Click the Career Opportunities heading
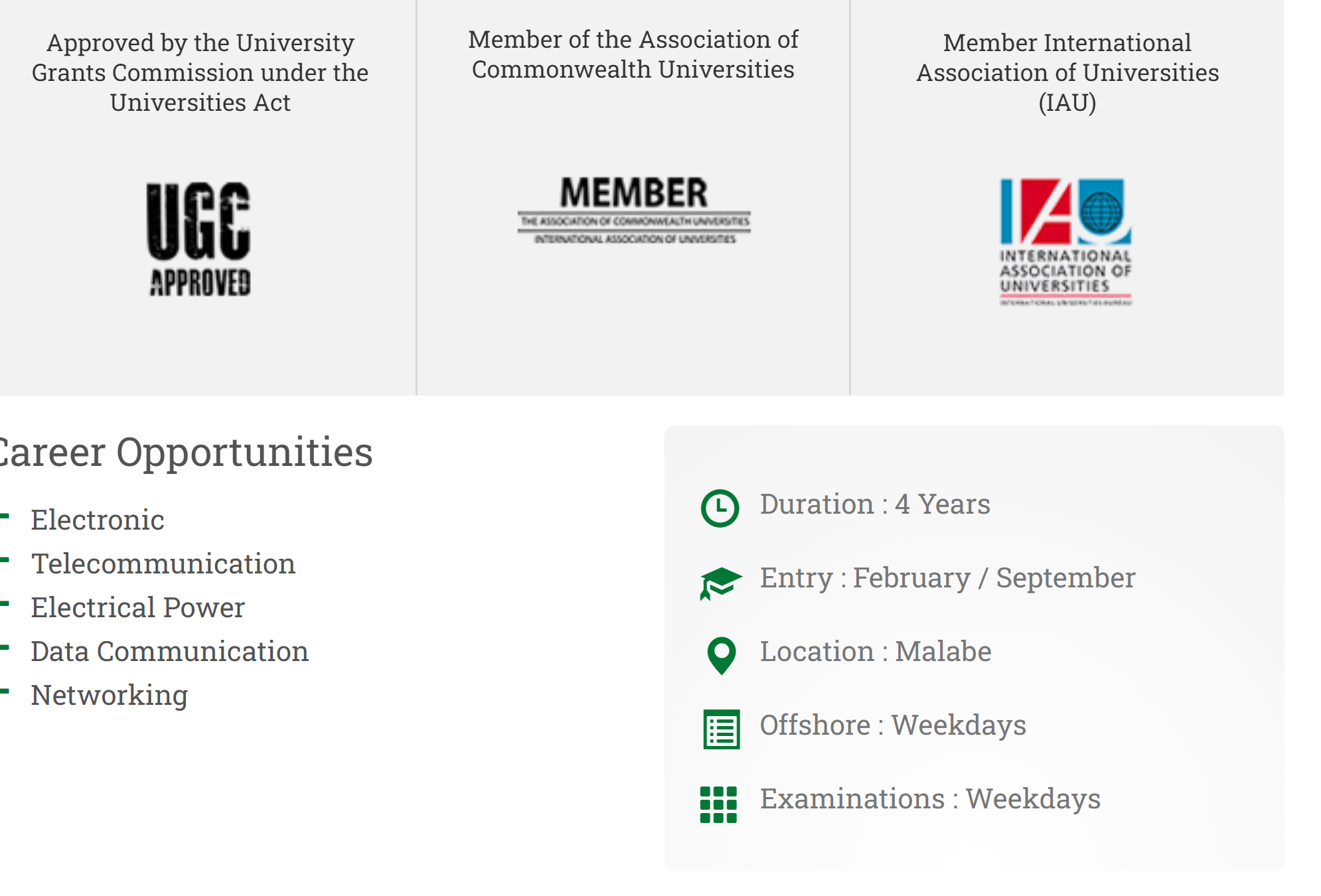 tap(185, 453)
